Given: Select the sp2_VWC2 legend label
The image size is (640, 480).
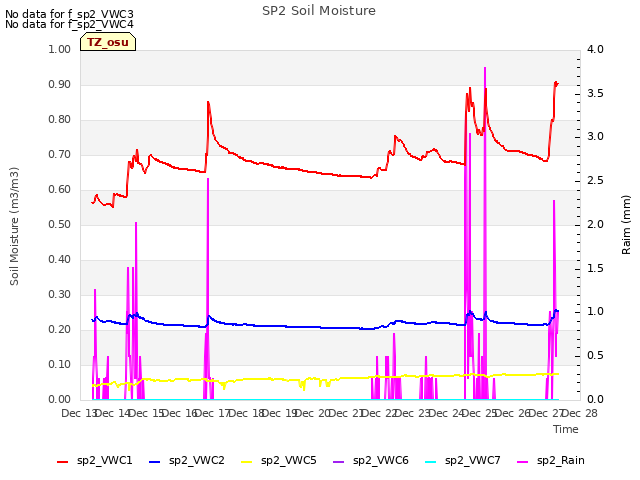Looking at the screenshot, I should [x=197, y=461].
